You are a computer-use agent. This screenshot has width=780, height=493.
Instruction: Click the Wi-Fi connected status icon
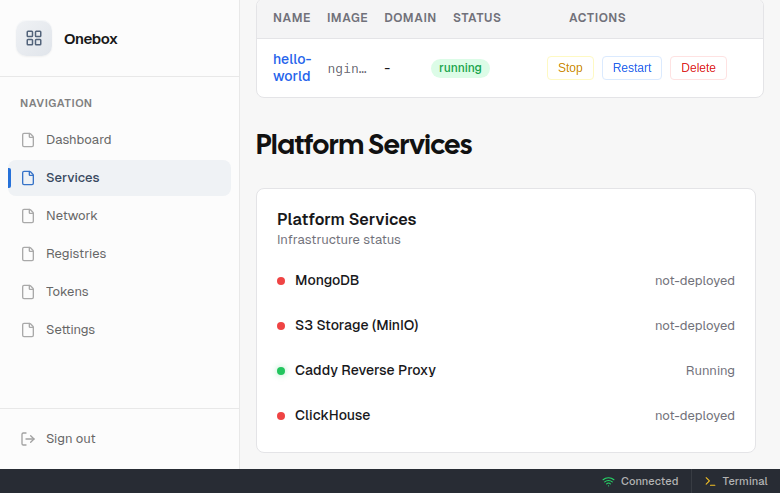point(608,481)
